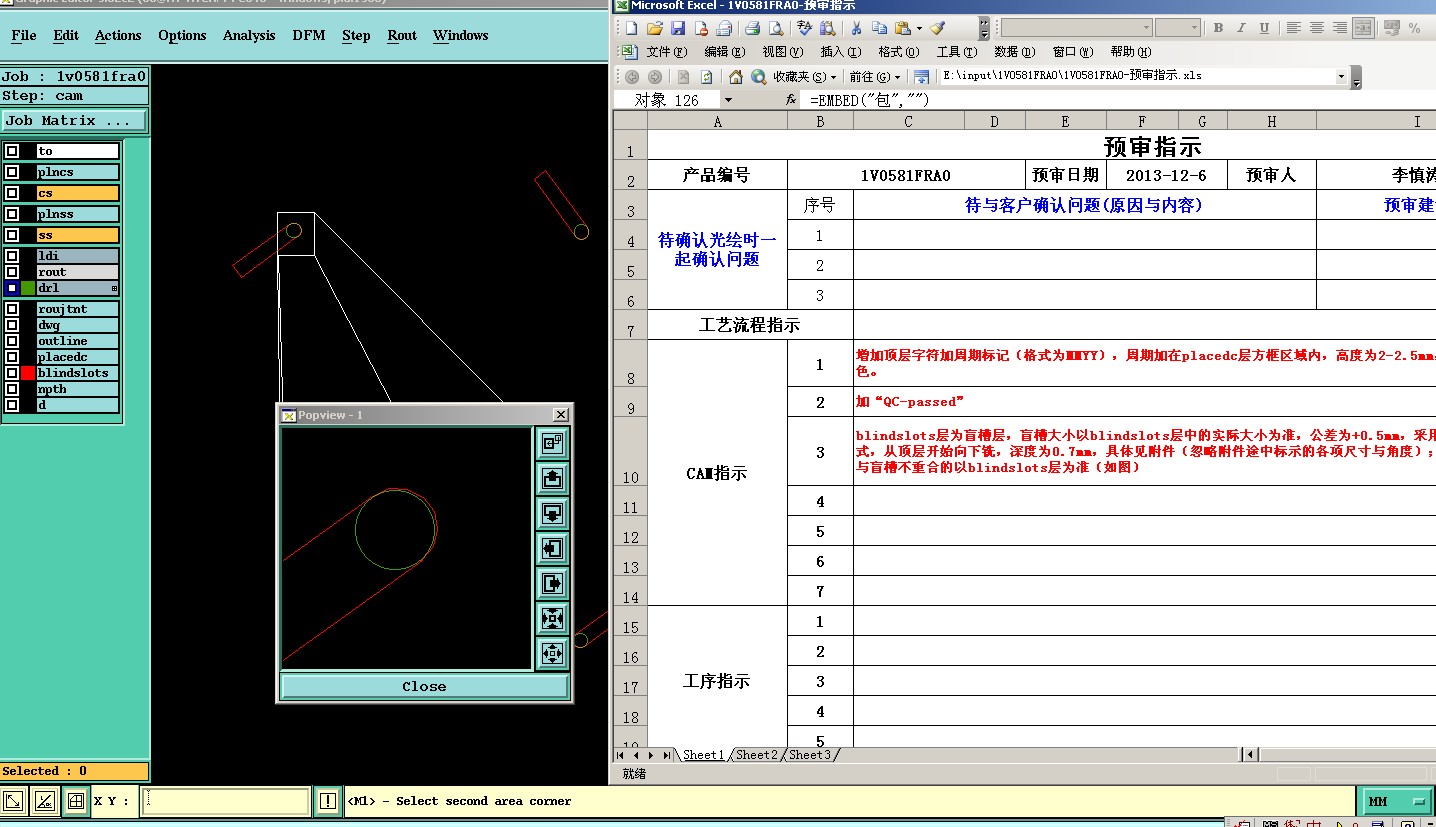1436x827 pixels.
Task: Click Excel New workbook icon
Action: [631, 28]
